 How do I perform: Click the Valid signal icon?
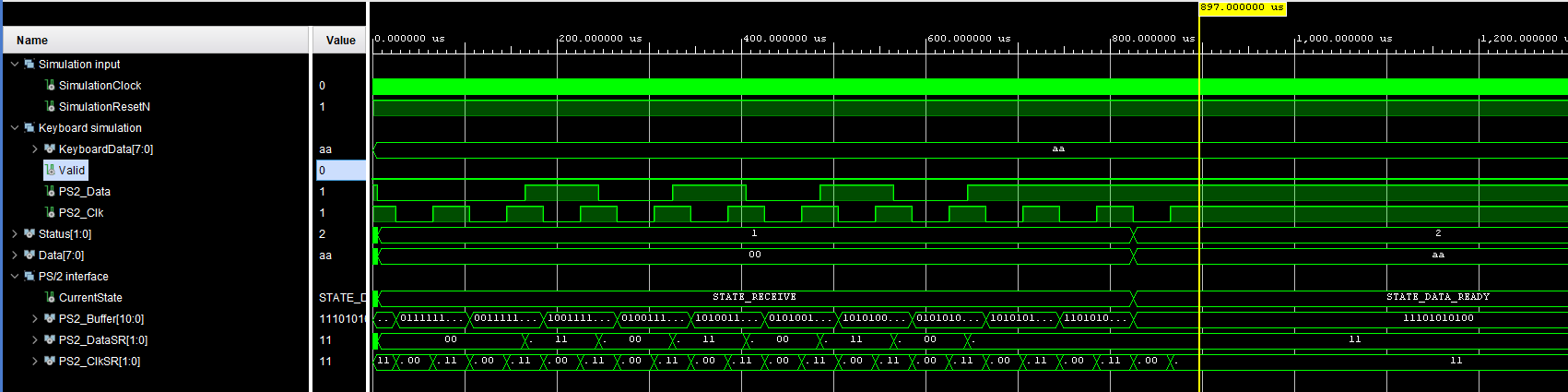pyautogui.click(x=50, y=170)
